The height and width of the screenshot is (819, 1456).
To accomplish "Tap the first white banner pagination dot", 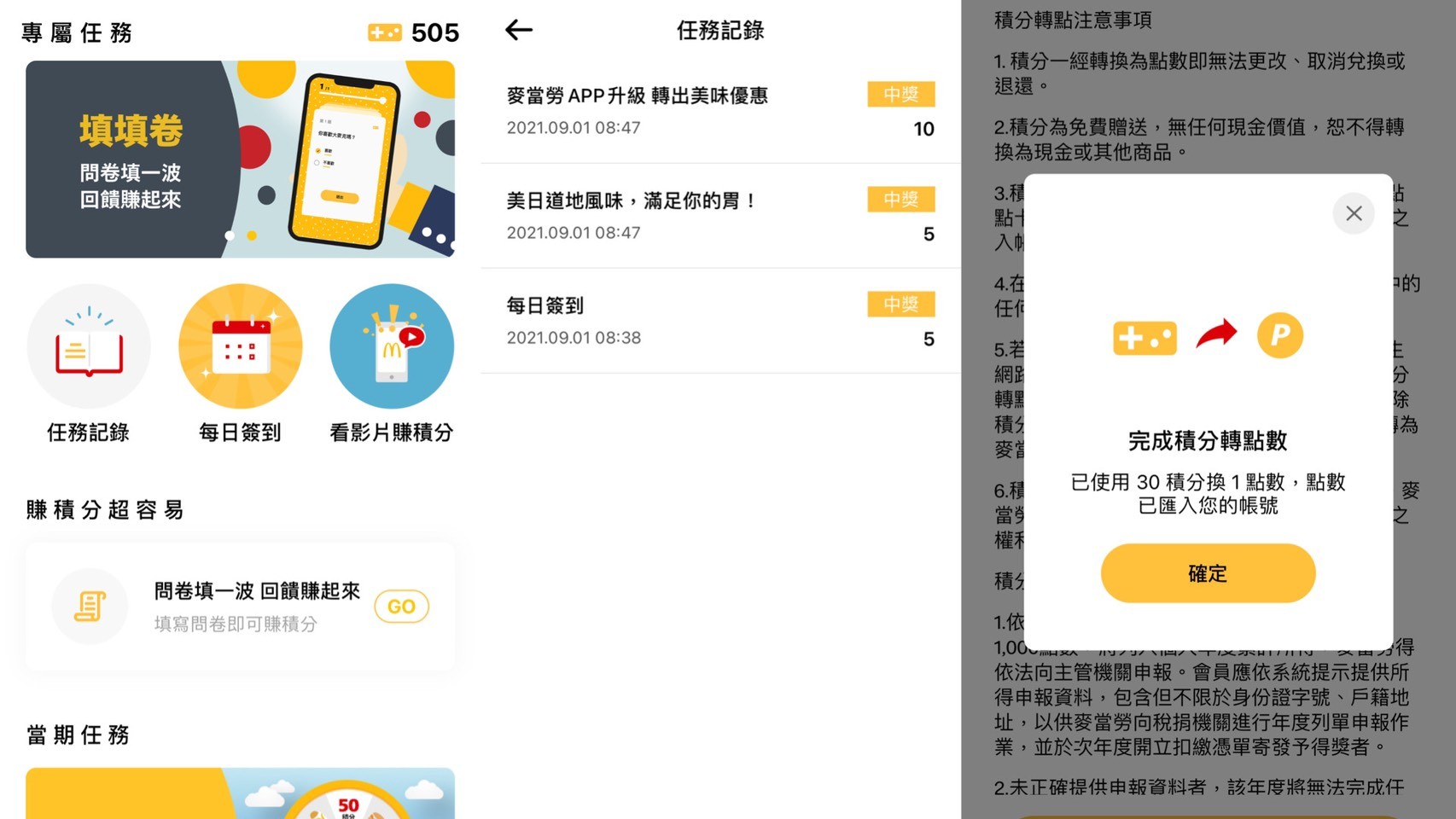I will click(x=230, y=235).
